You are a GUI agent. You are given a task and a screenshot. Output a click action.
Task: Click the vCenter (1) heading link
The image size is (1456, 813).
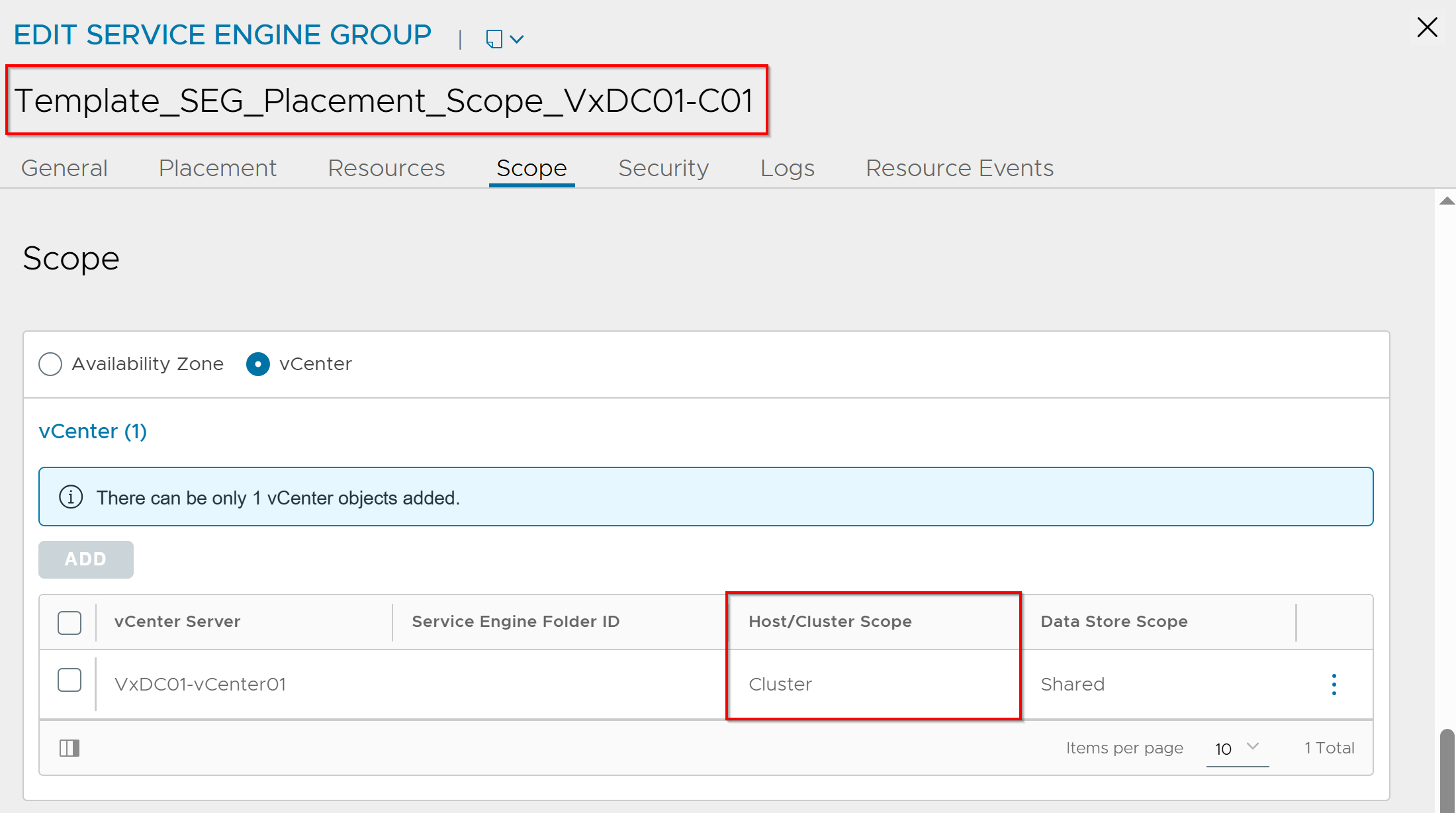coord(93,432)
